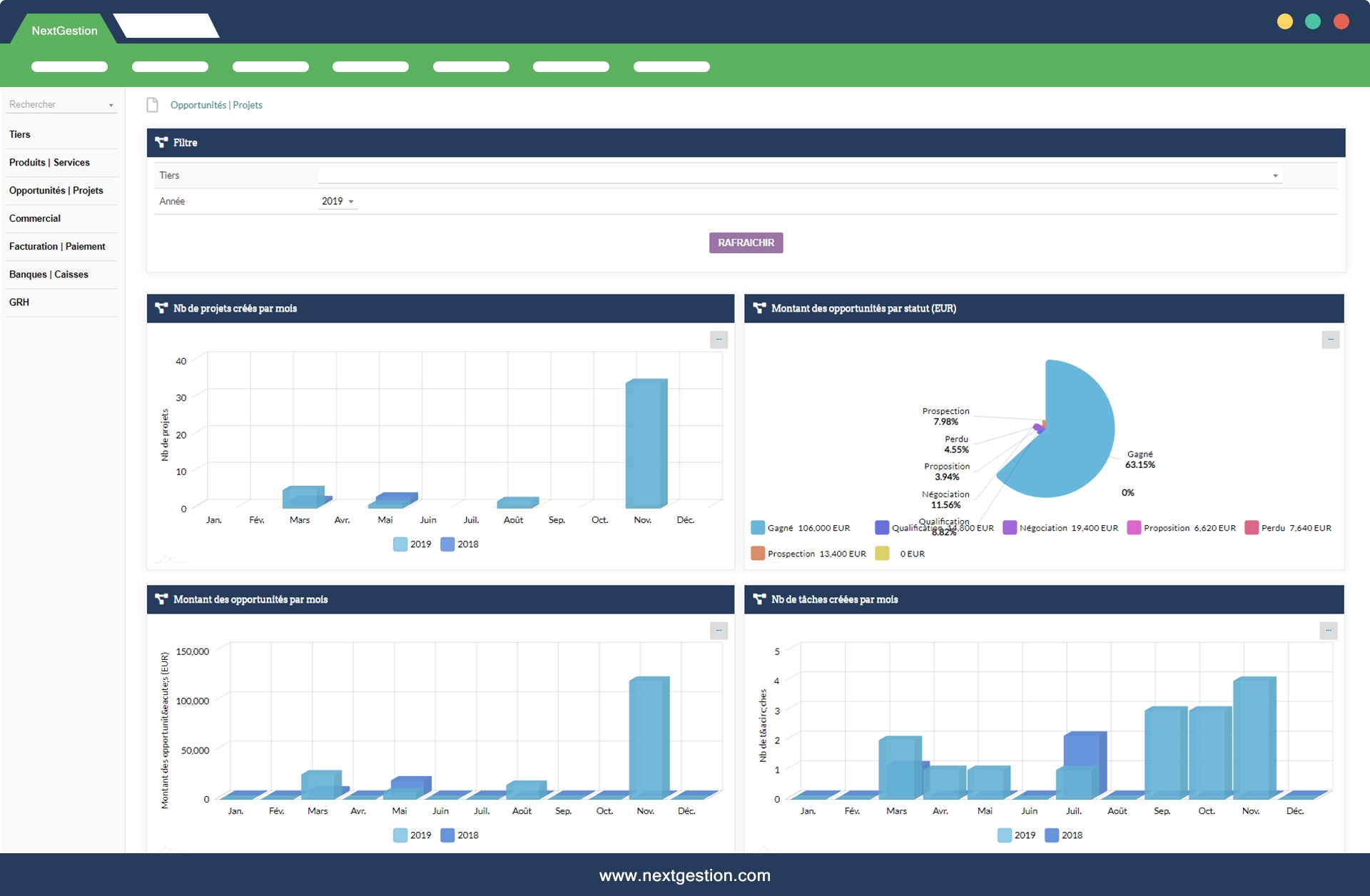Expand the Rechercher search dropdown
The height and width of the screenshot is (896, 1370).
pos(111,105)
